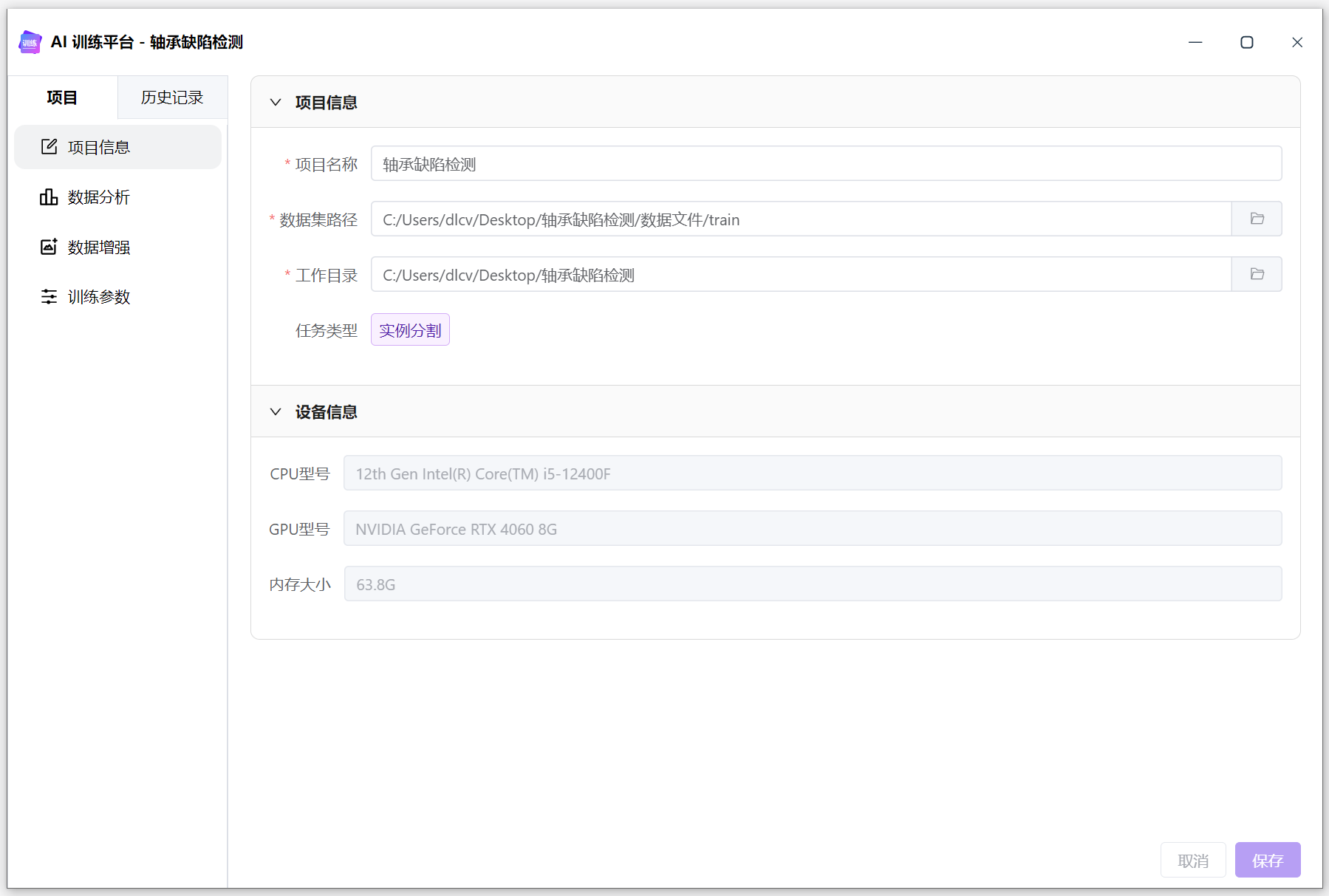Click the 项目信息 edit icon in sidebar
Viewport: 1329px width, 896px height.
pos(49,147)
